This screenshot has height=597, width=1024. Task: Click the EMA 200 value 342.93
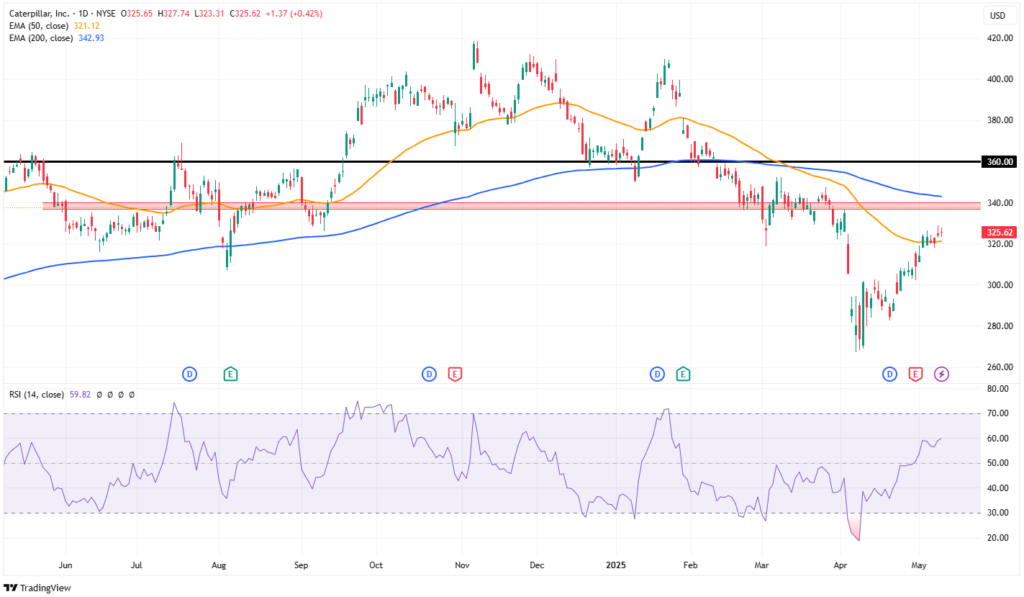pyautogui.click(x=91, y=39)
